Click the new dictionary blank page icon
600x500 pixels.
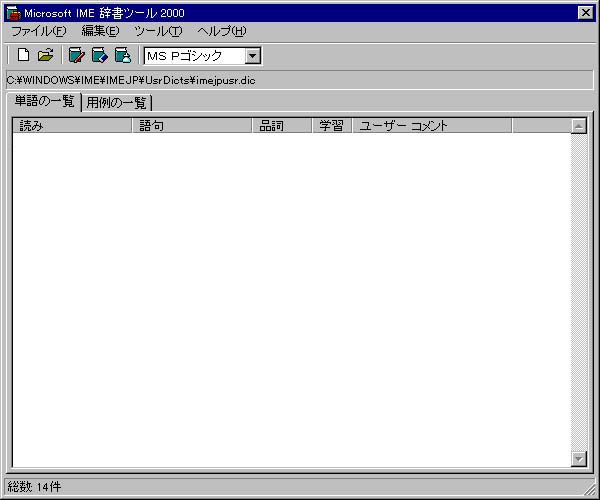(x=24, y=55)
